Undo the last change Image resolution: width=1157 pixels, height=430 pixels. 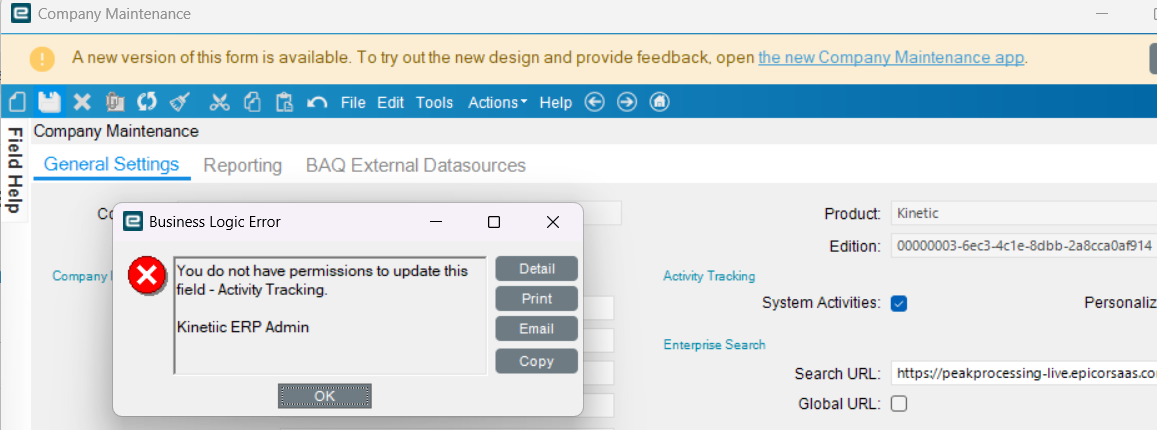click(317, 102)
